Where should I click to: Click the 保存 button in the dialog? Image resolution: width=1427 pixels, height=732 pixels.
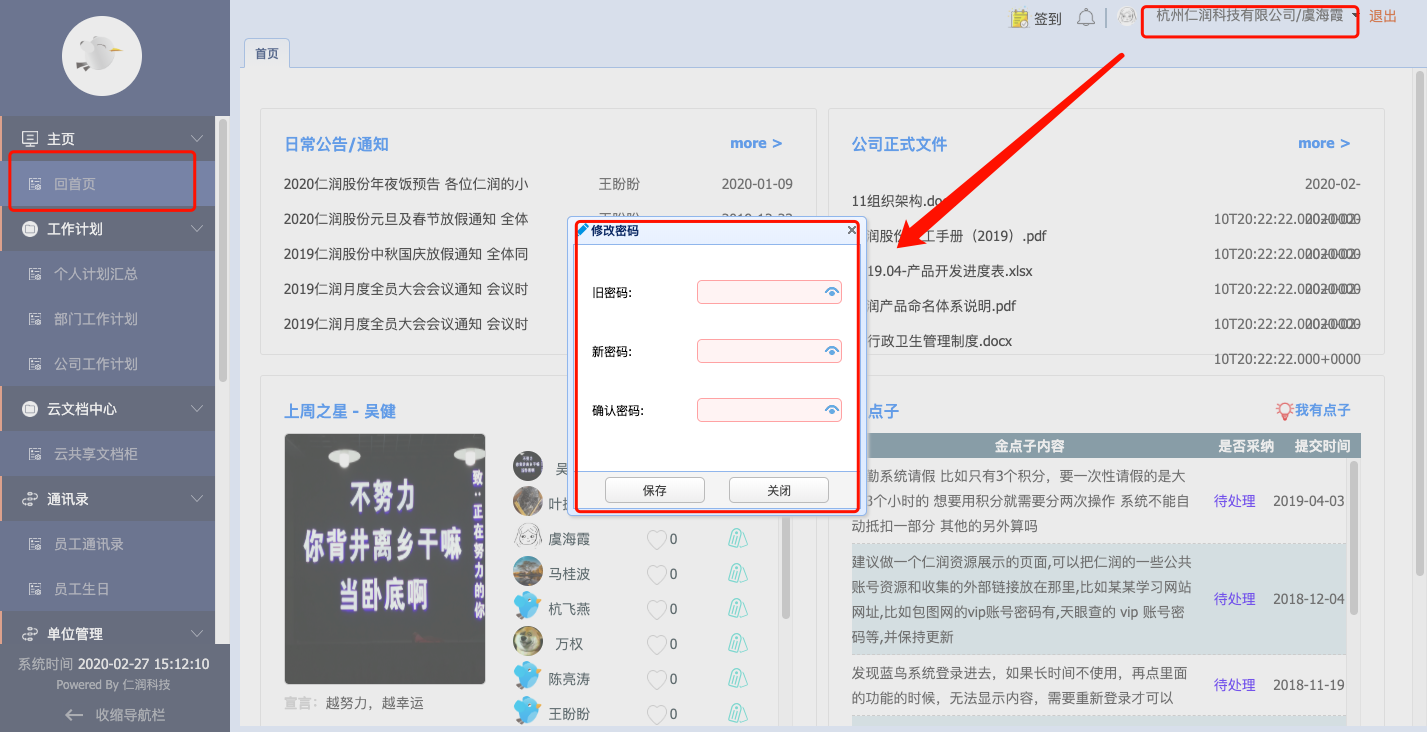[x=655, y=490]
